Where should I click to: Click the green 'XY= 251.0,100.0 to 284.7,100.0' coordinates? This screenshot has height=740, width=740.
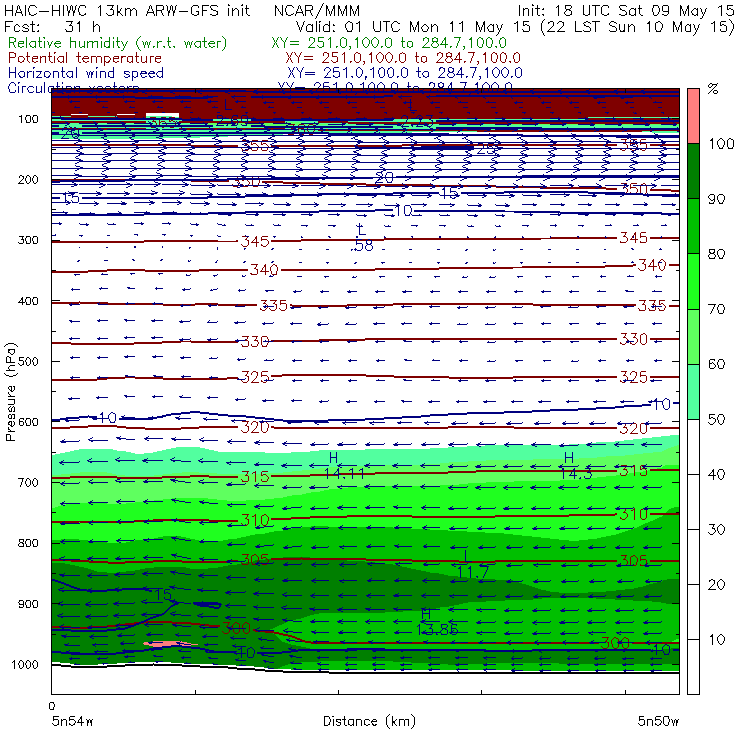tap(389, 43)
